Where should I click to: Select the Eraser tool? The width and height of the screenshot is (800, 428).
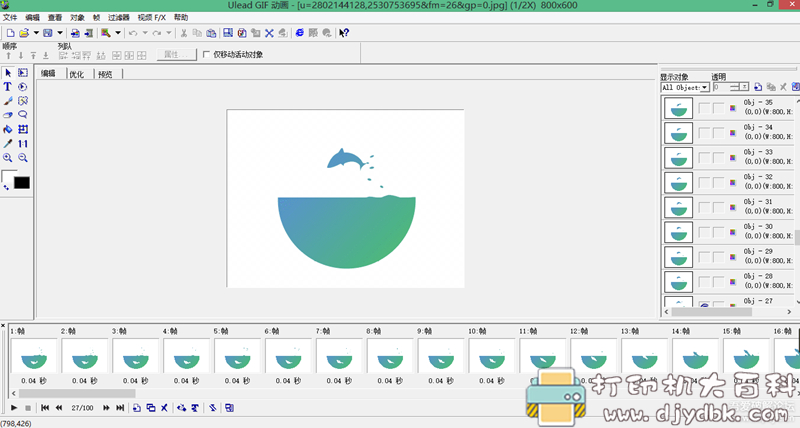coord(8,115)
